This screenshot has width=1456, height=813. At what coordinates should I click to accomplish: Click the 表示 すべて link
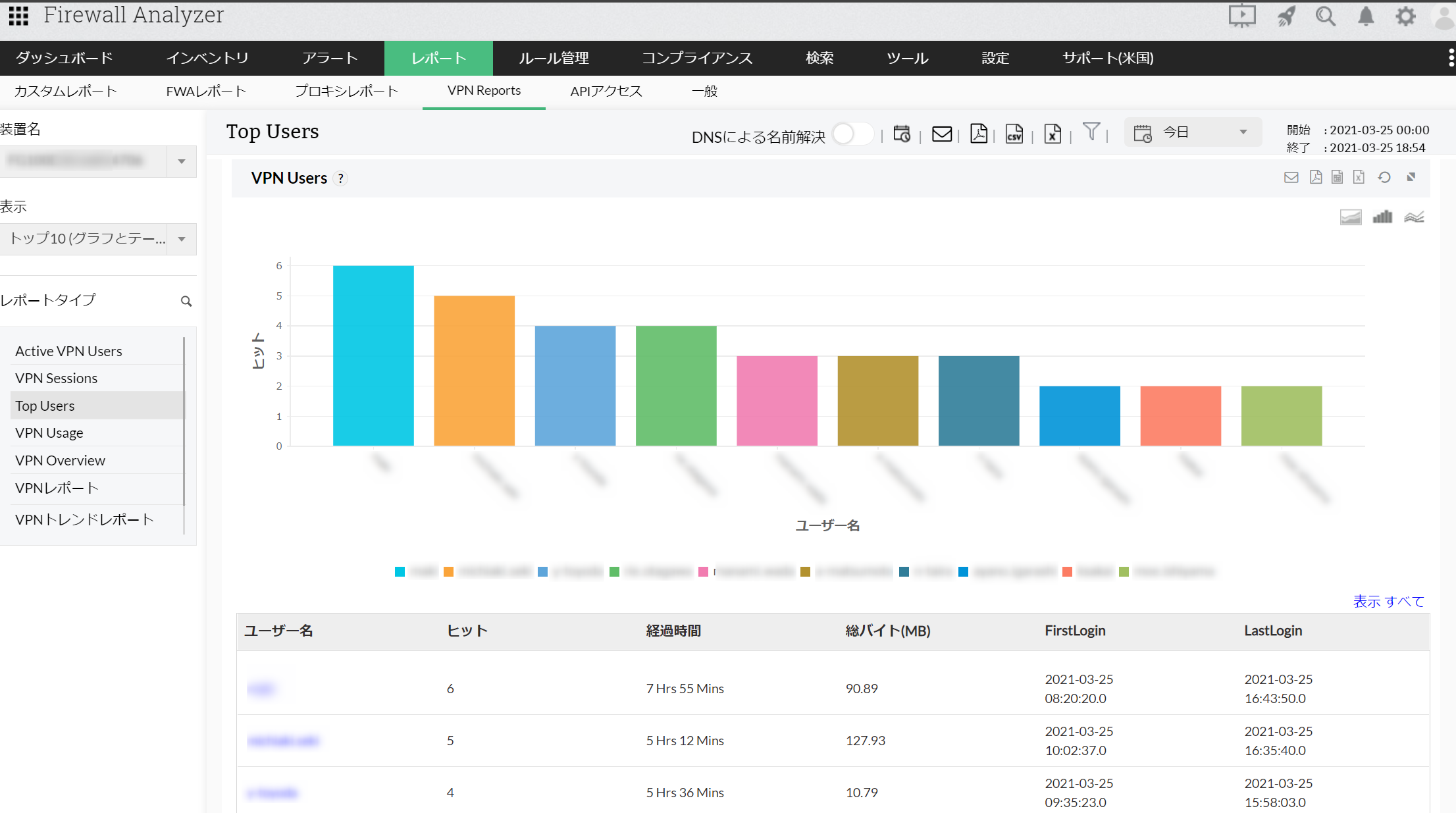pos(1388,601)
